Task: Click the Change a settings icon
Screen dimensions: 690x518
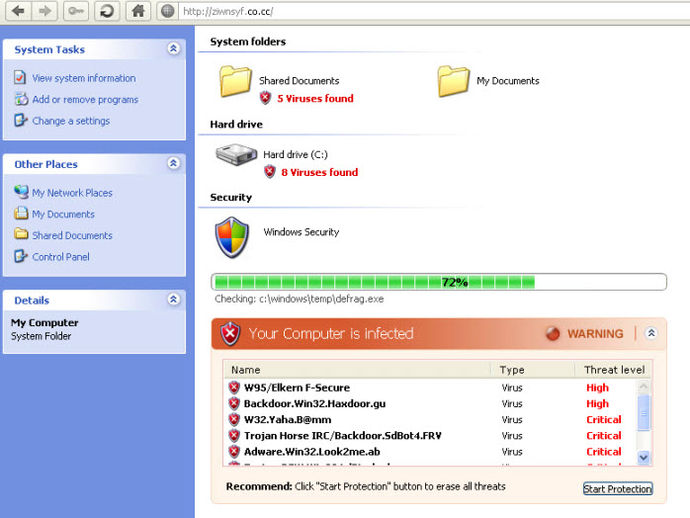Action: coord(20,120)
